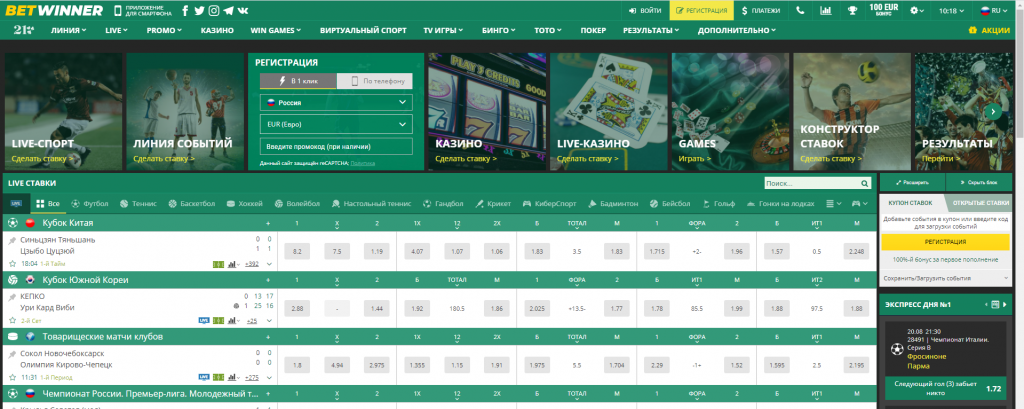Toggle the LIVE video filter icon
1024x409 pixels.
pos(16,204)
